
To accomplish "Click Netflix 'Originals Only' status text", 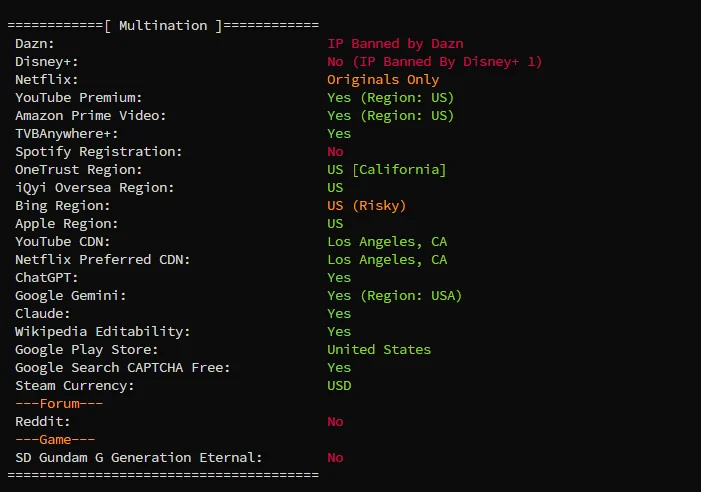I will point(383,79).
